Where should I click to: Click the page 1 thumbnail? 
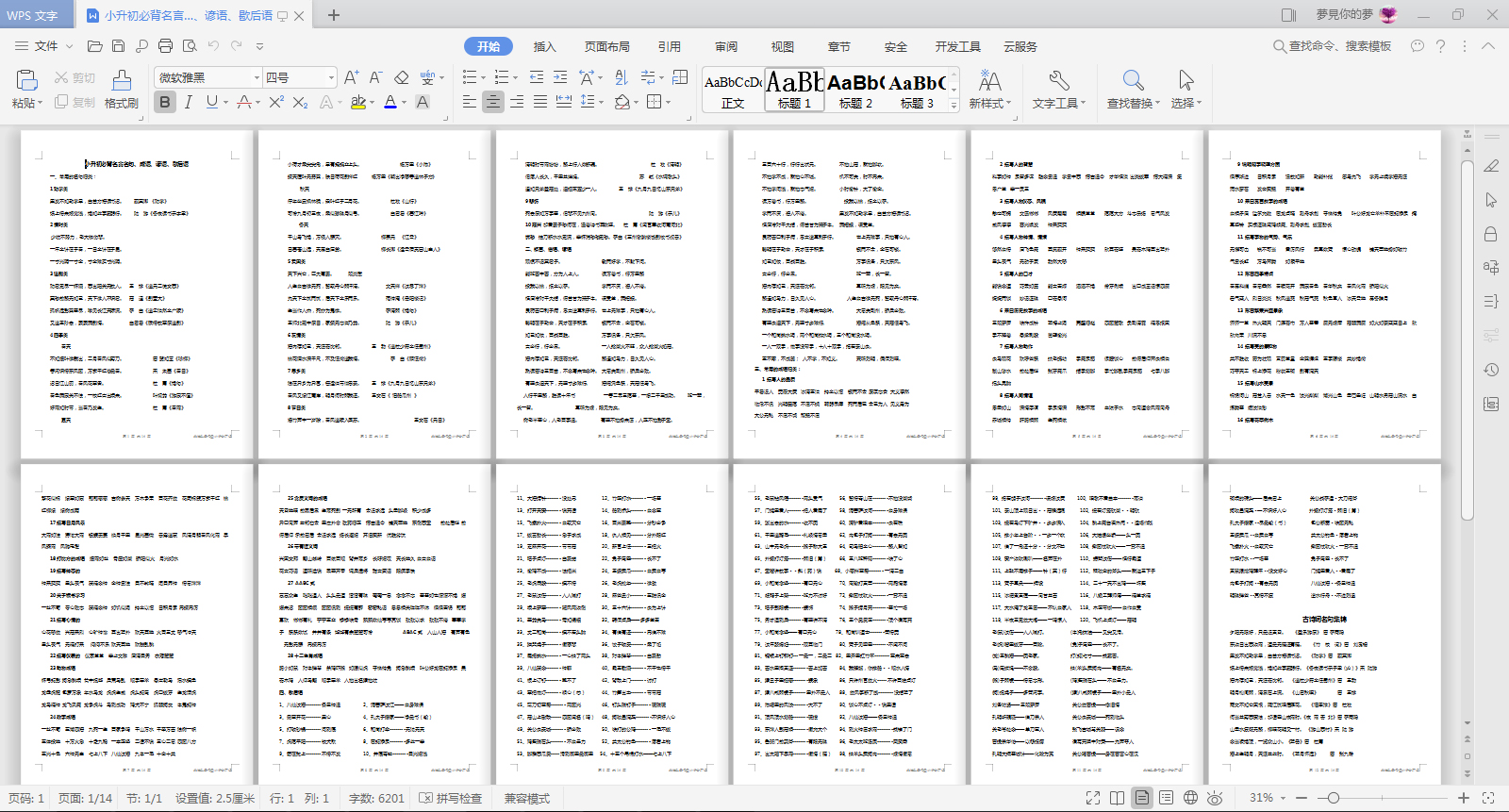point(137,294)
